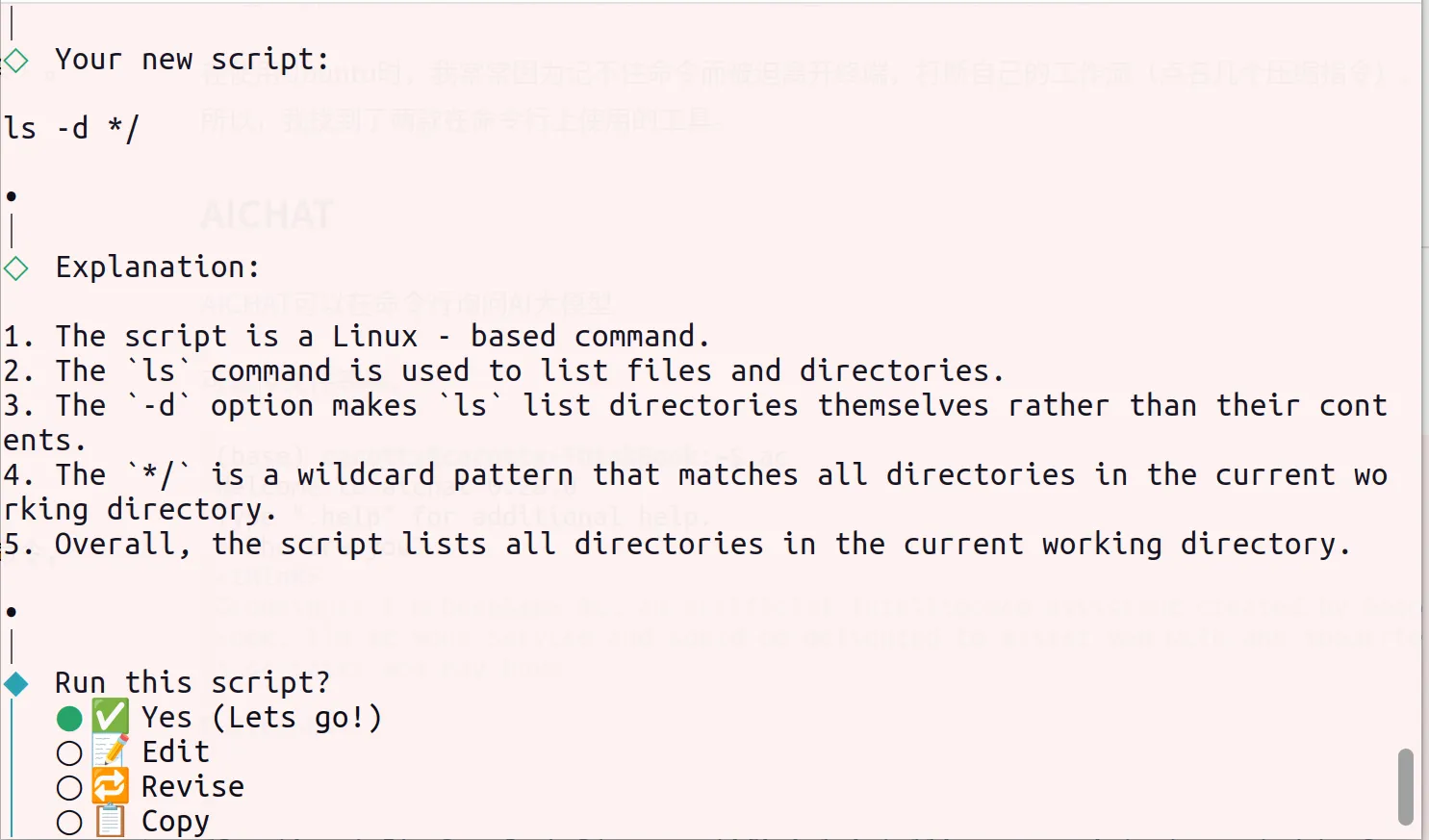Click the "Explanation:" heading text
The width and height of the screenshot is (1429, 840).
[158, 267]
